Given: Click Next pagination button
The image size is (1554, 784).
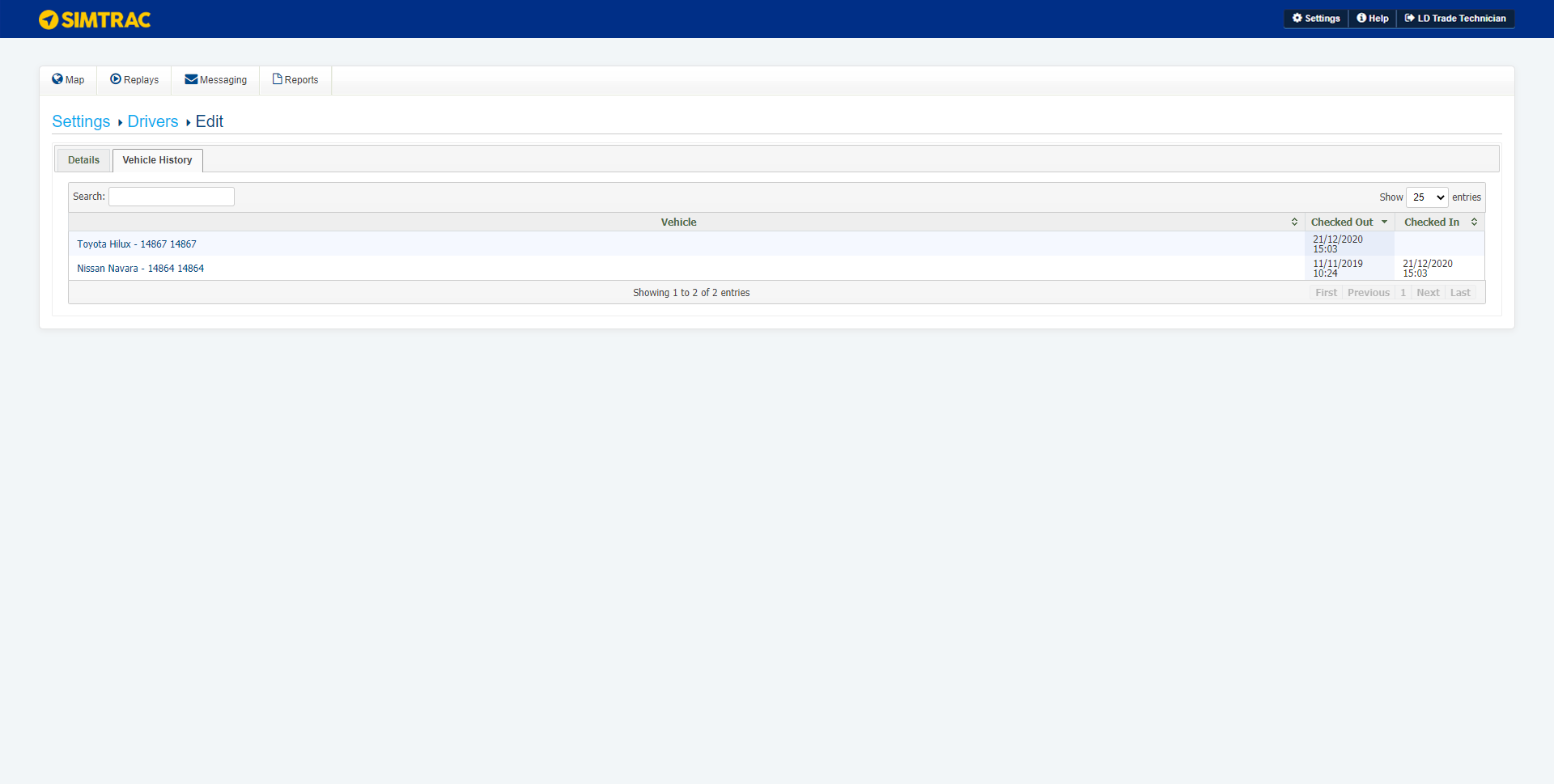Looking at the screenshot, I should [x=1428, y=293].
